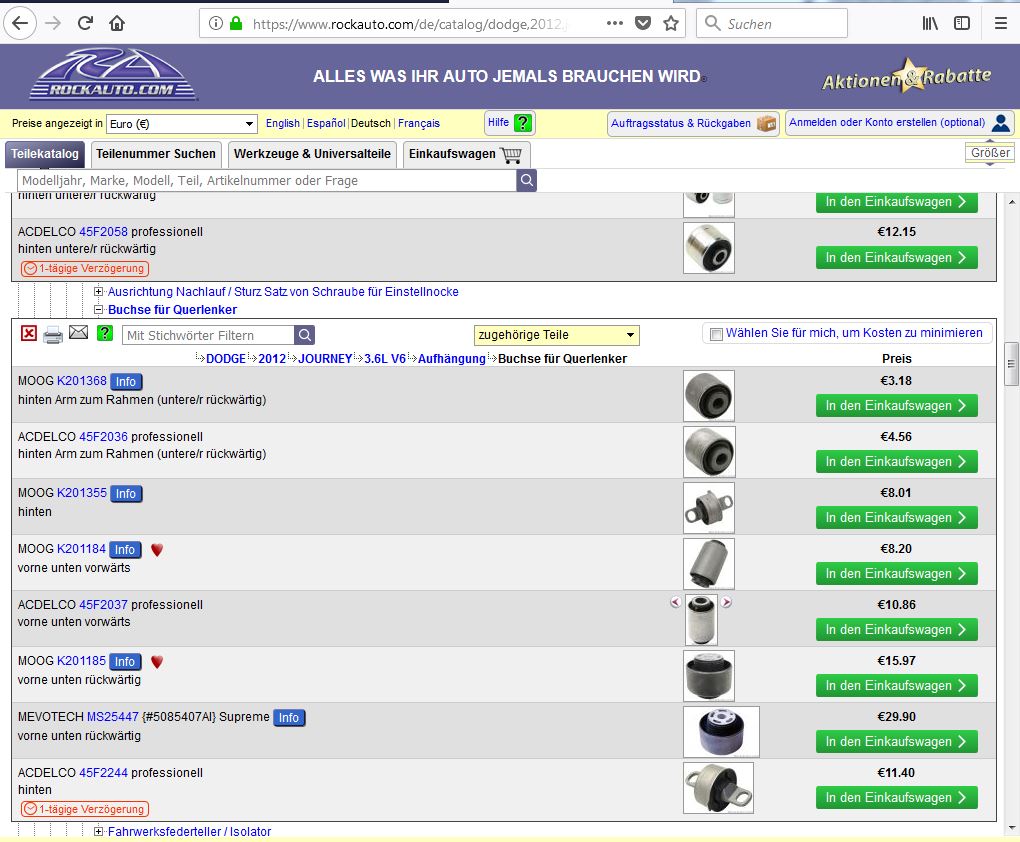
Task: Add MOOG K201368 to the shopping cart
Action: (x=896, y=405)
